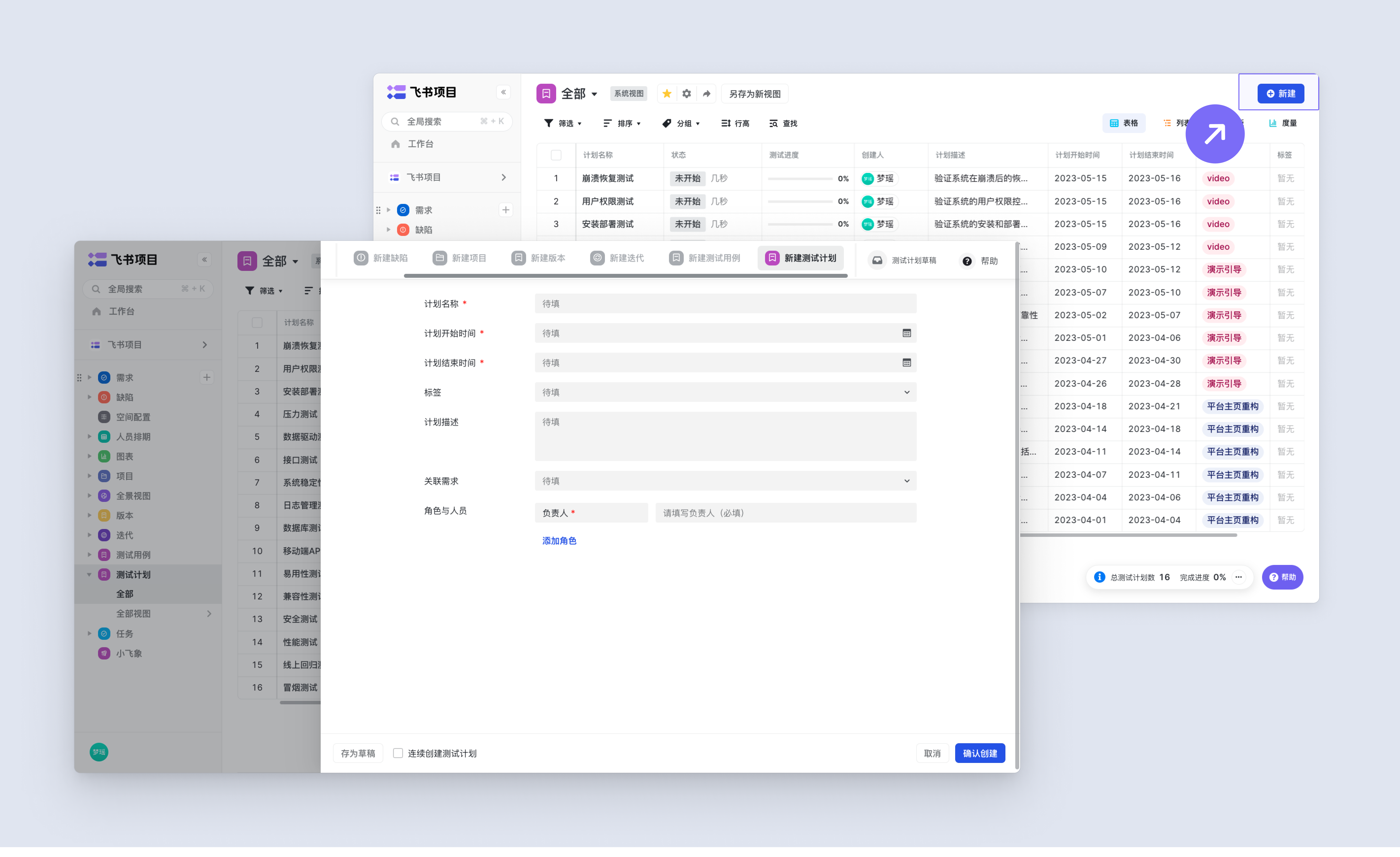Switch to the 新建测试用例 tab
Viewport: 1400px width, 857px height.
point(704,258)
